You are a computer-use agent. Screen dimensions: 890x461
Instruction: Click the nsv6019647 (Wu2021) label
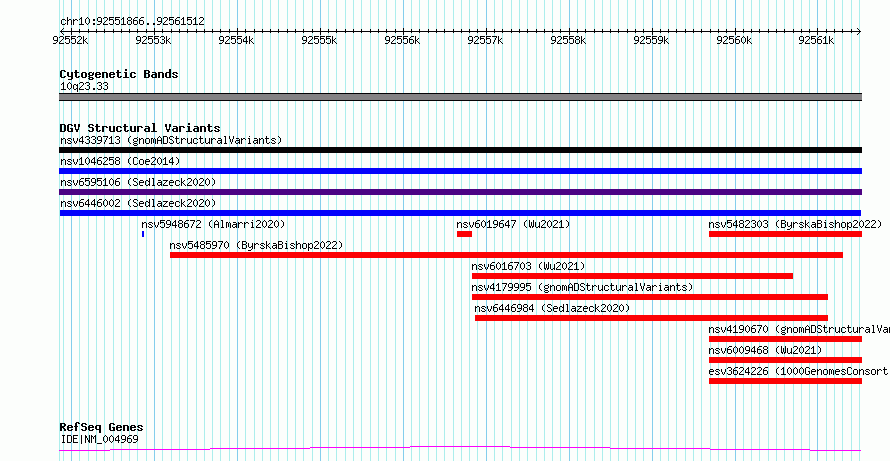513,224
